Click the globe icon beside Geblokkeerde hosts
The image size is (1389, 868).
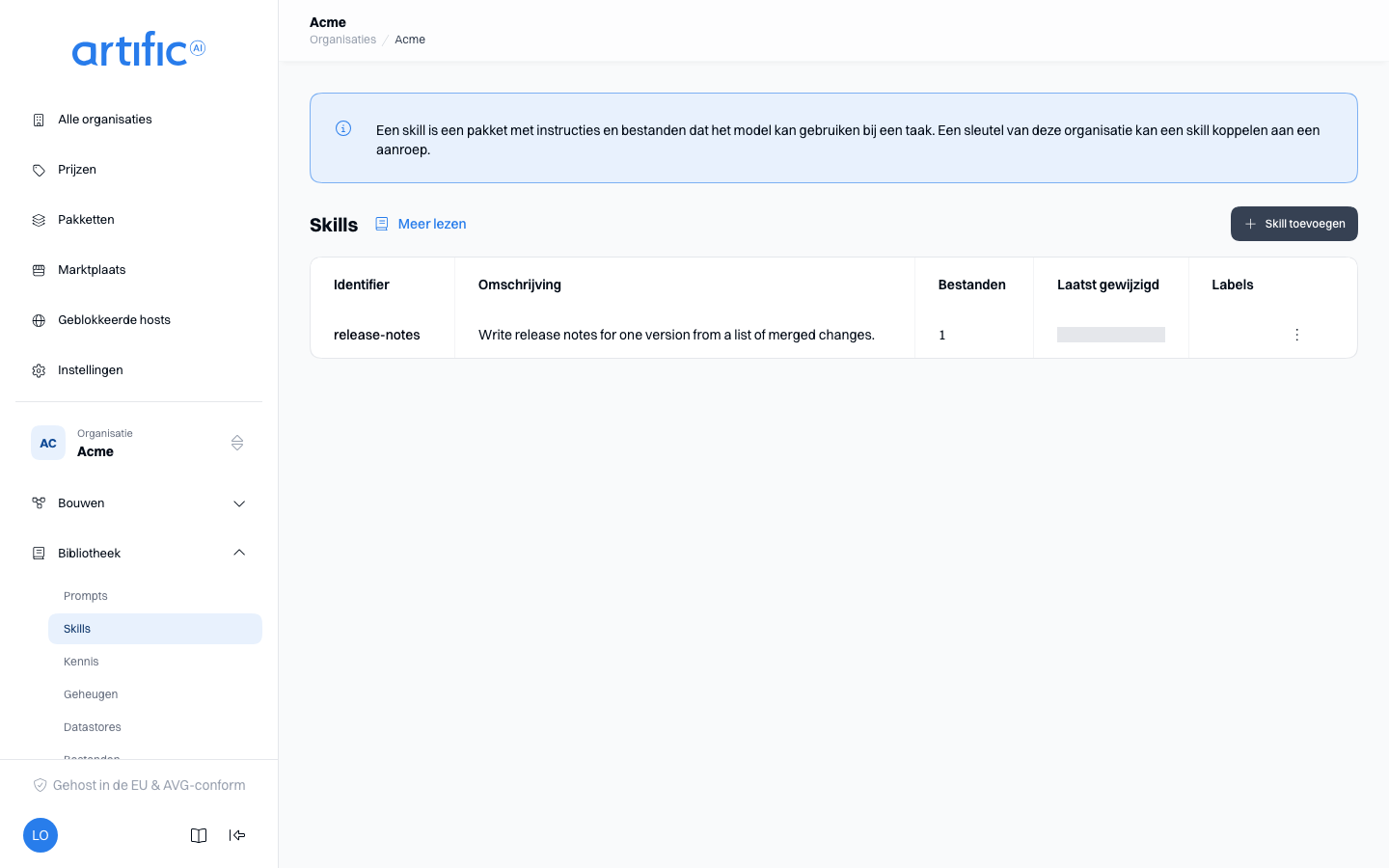click(x=39, y=320)
